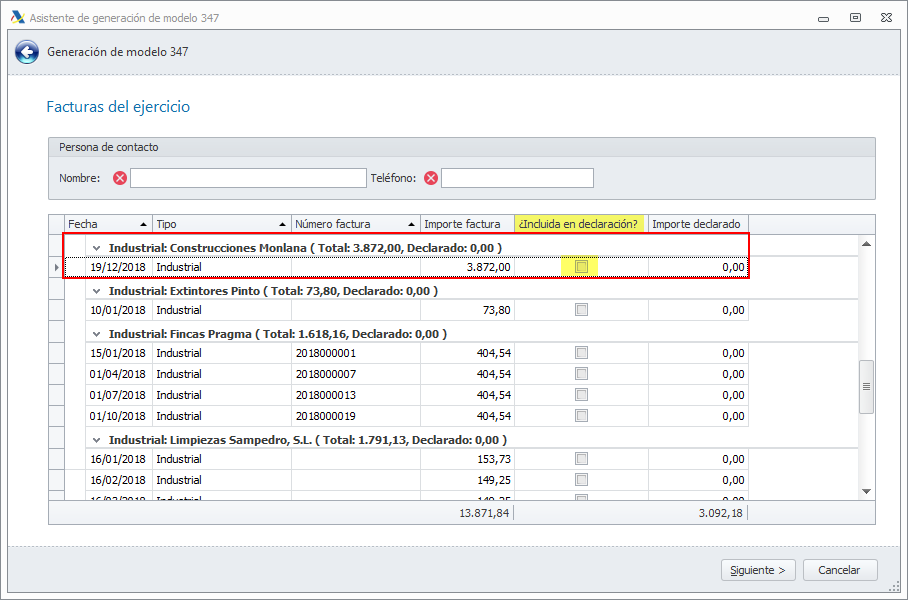Click the Número factura column sort arrow
908x600 pixels.
[411, 225]
